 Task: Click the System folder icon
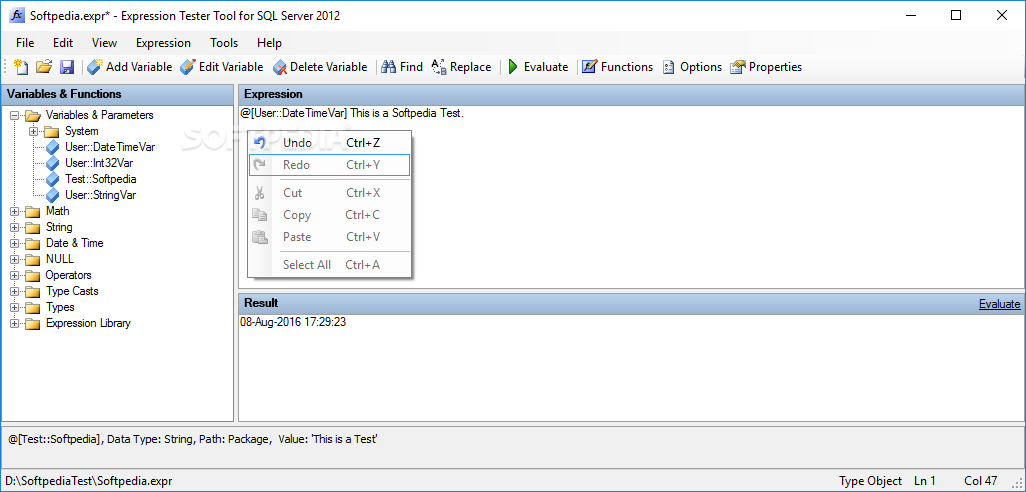pyautogui.click(x=52, y=132)
